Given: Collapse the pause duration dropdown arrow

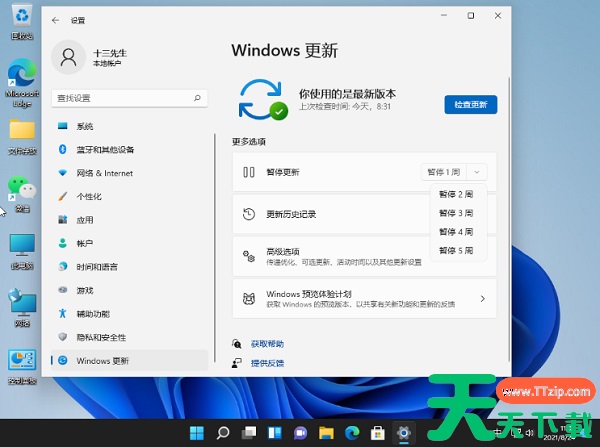Looking at the screenshot, I should (x=477, y=172).
